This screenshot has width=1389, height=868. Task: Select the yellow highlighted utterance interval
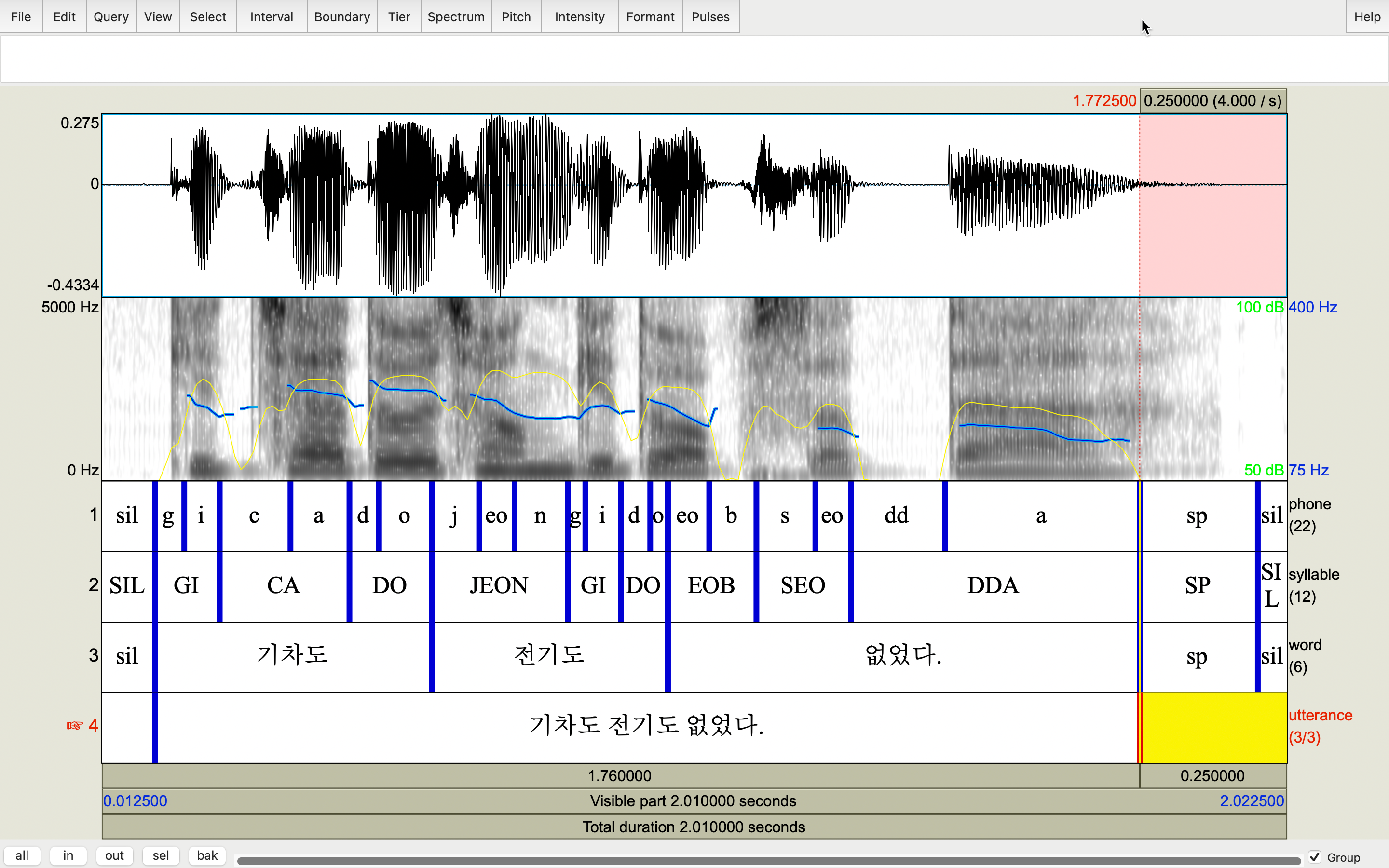tap(1213, 727)
